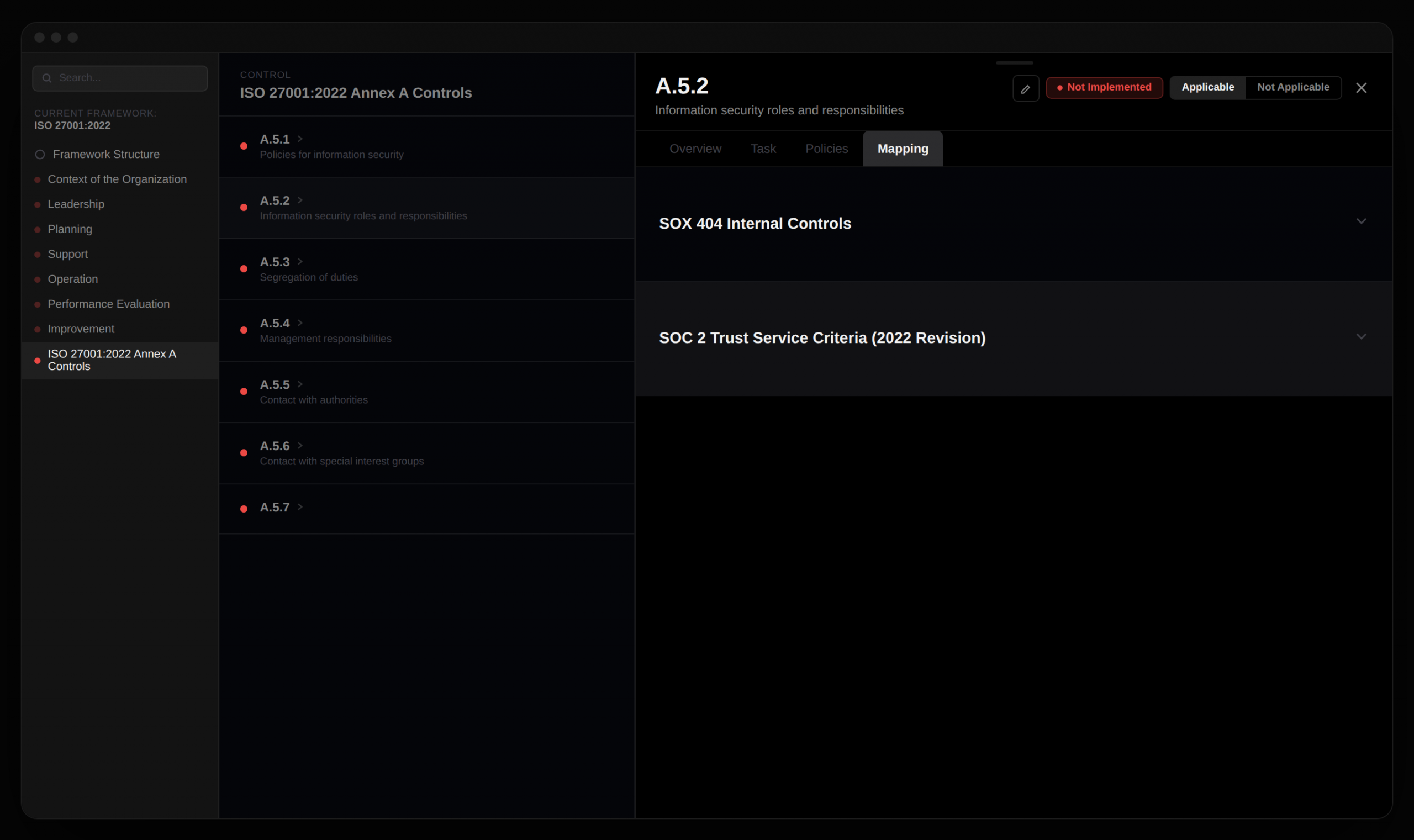The image size is (1414, 840).
Task: Click the arrow icon next to A.5.6
Action: (300, 446)
